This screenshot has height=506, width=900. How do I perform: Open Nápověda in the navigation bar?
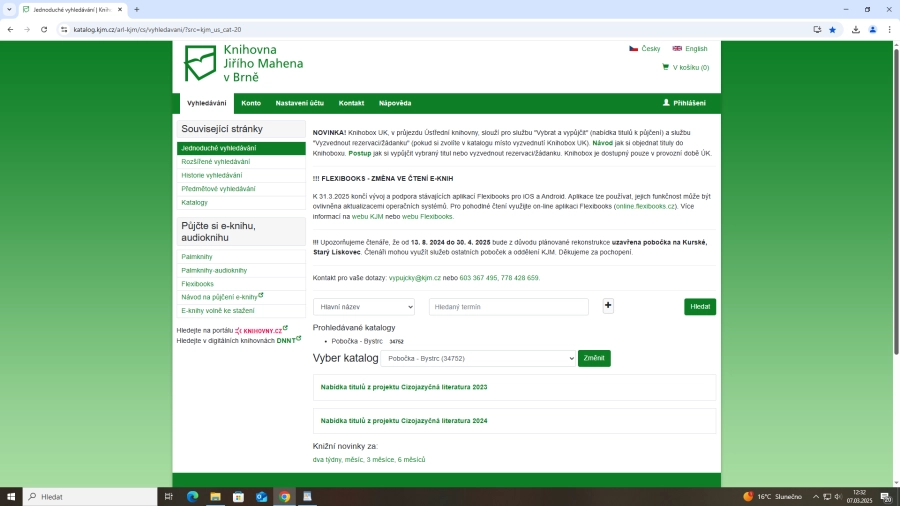(x=395, y=103)
